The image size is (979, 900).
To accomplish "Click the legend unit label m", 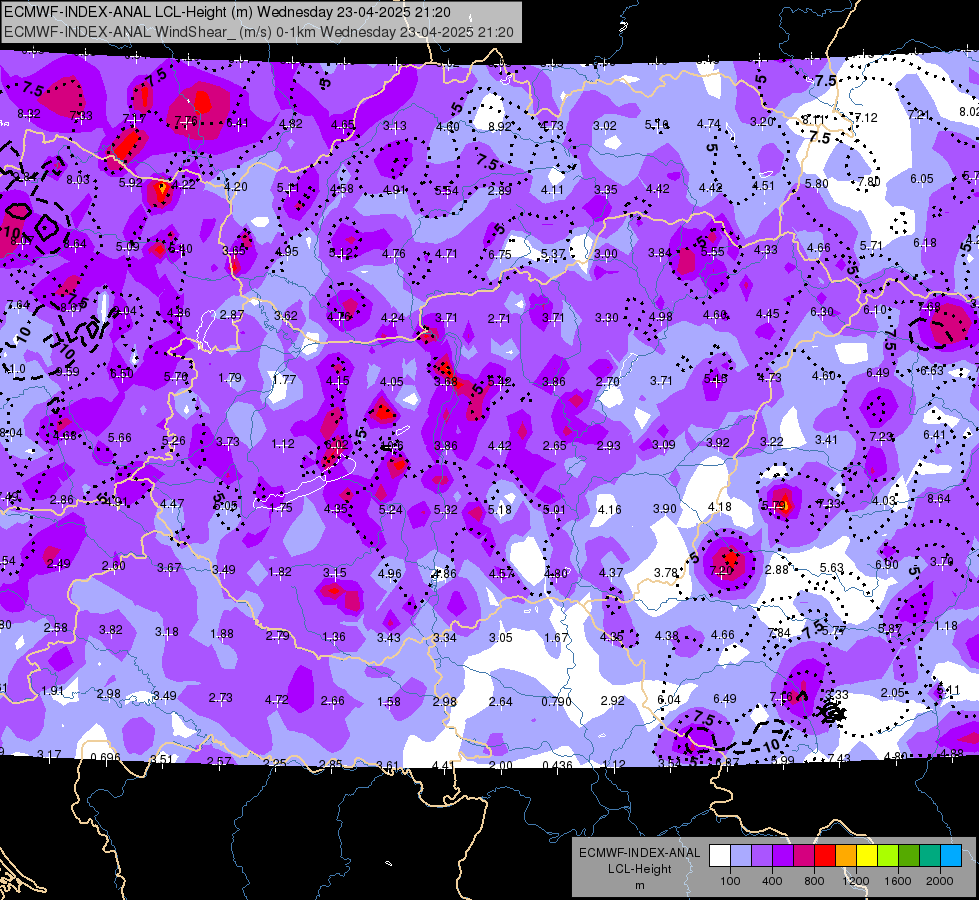I will [639, 885].
